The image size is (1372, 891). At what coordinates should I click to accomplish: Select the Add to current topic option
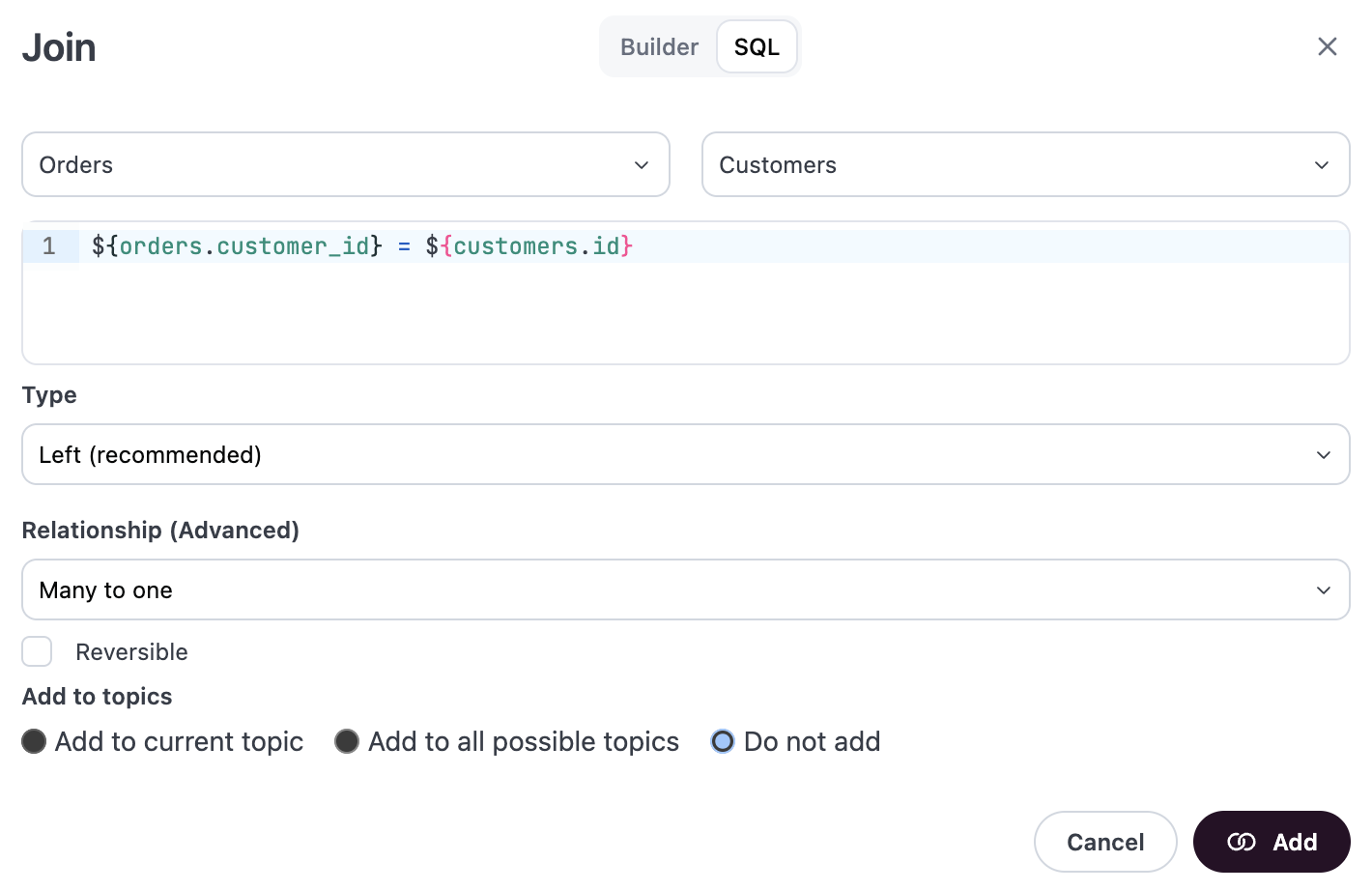point(35,741)
